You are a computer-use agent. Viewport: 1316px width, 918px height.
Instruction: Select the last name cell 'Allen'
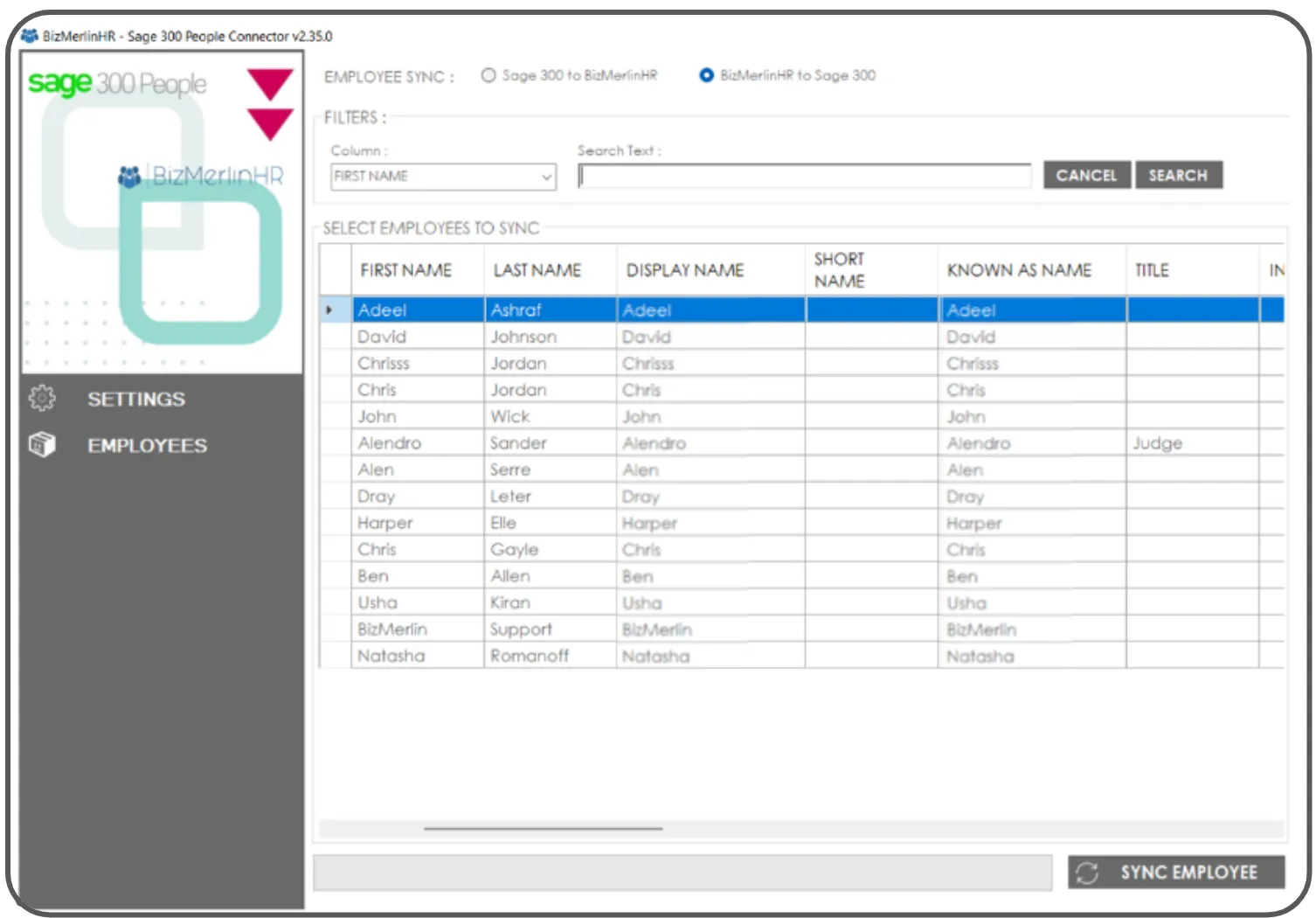point(551,576)
